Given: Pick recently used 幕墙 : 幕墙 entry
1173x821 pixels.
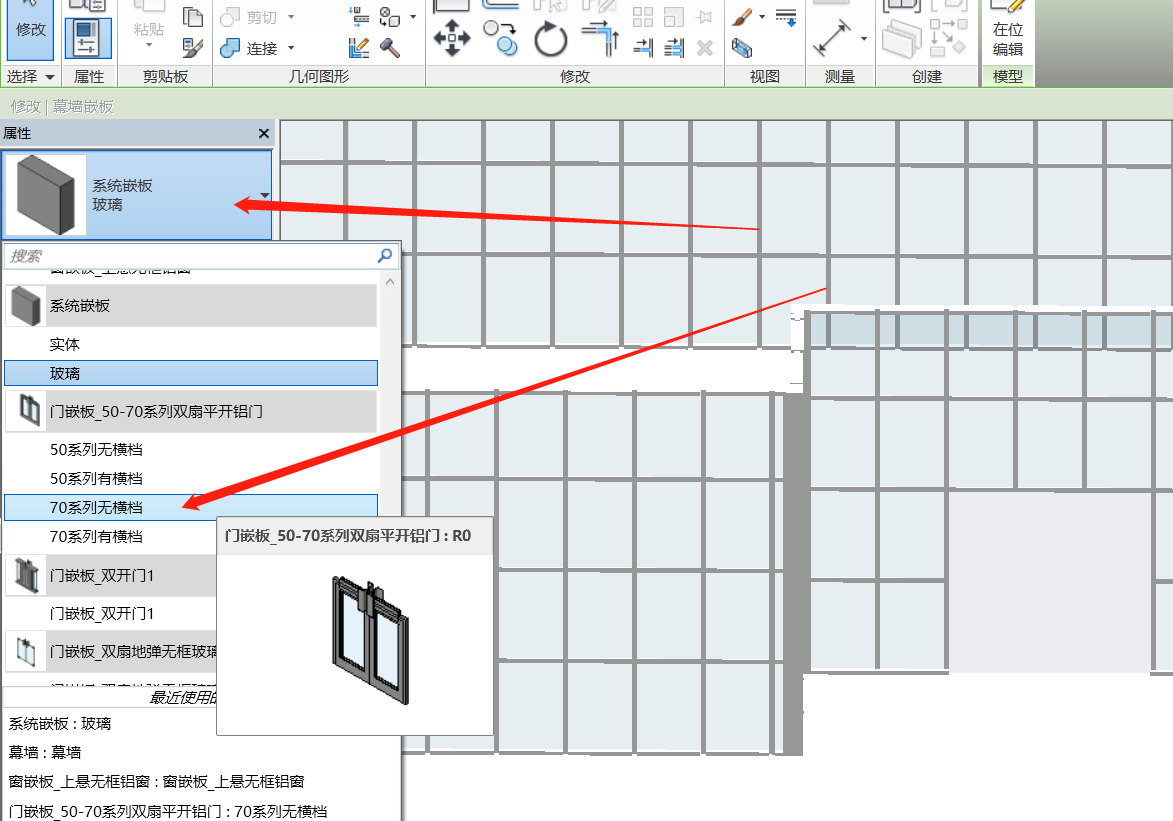Looking at the screenshot, I should (x=45, y=752).
